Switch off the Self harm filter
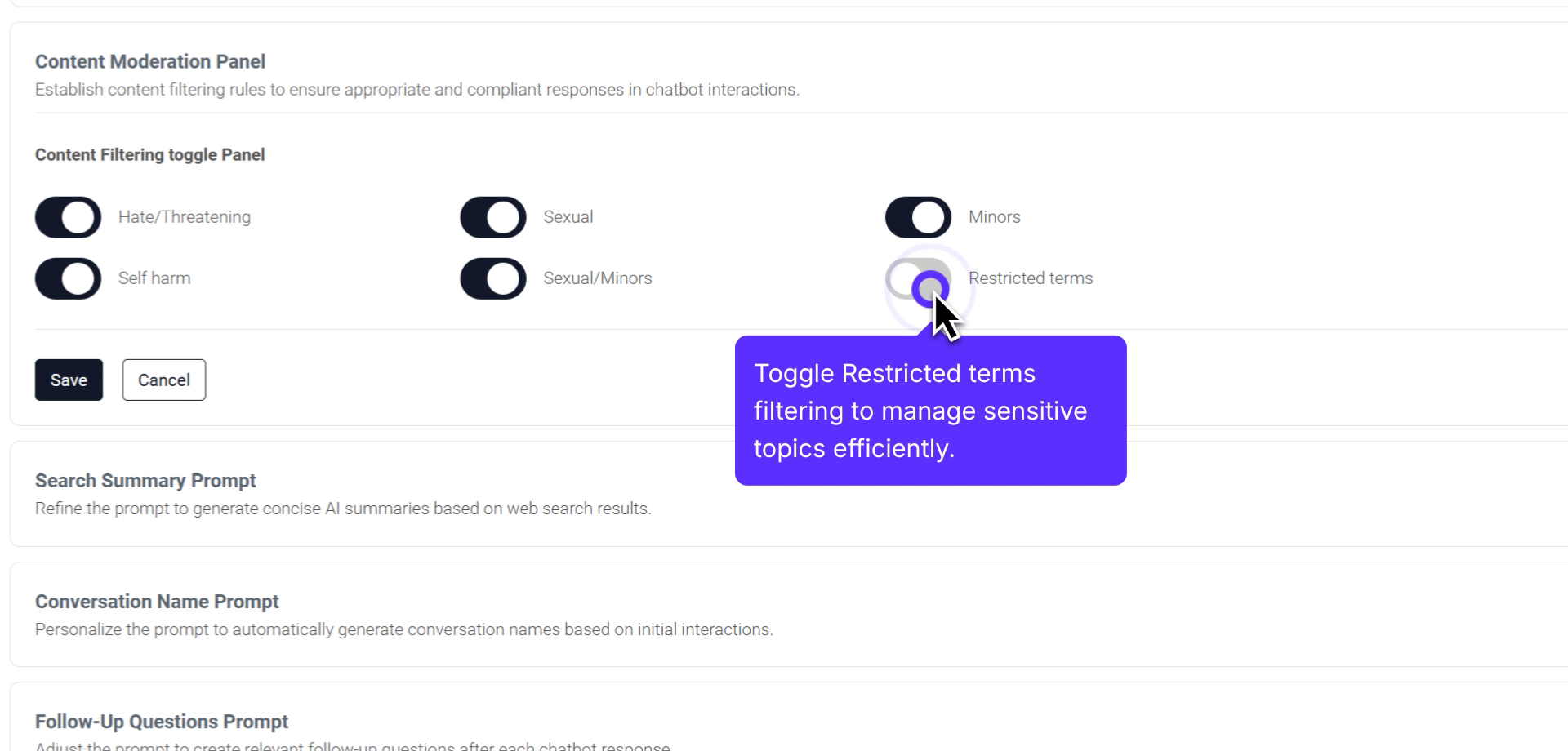 (x=68, y=278)
